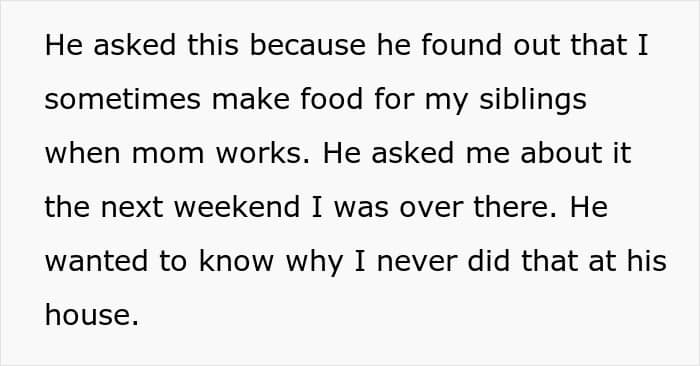
Task: Click the word "food" in line two
Action: (x=331, y=99)
